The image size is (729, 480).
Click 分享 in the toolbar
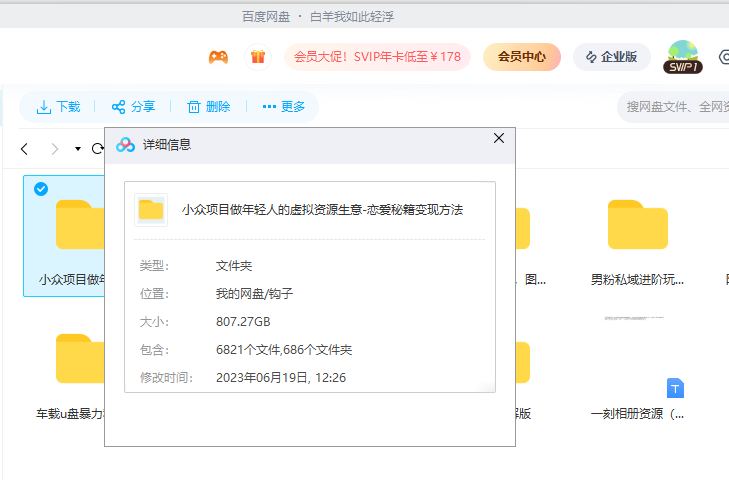click(x=133, y=107)
